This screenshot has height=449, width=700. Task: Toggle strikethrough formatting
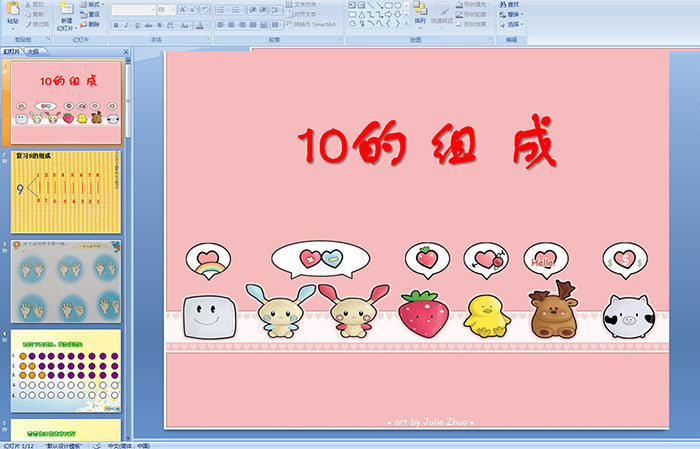(x=148, y=25)
